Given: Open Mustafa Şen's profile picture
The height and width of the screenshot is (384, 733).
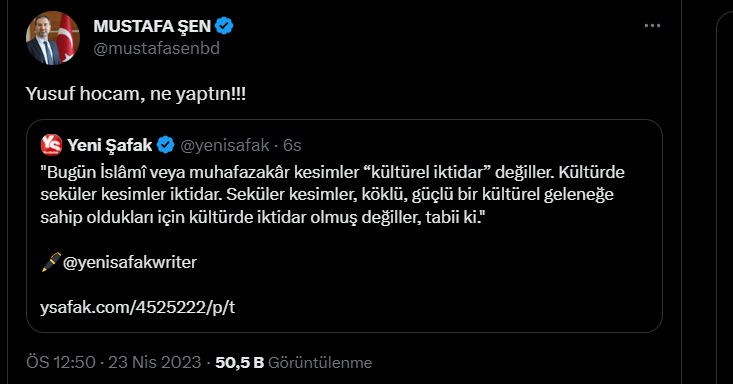Looking at the screenshot, I should 52,38.
